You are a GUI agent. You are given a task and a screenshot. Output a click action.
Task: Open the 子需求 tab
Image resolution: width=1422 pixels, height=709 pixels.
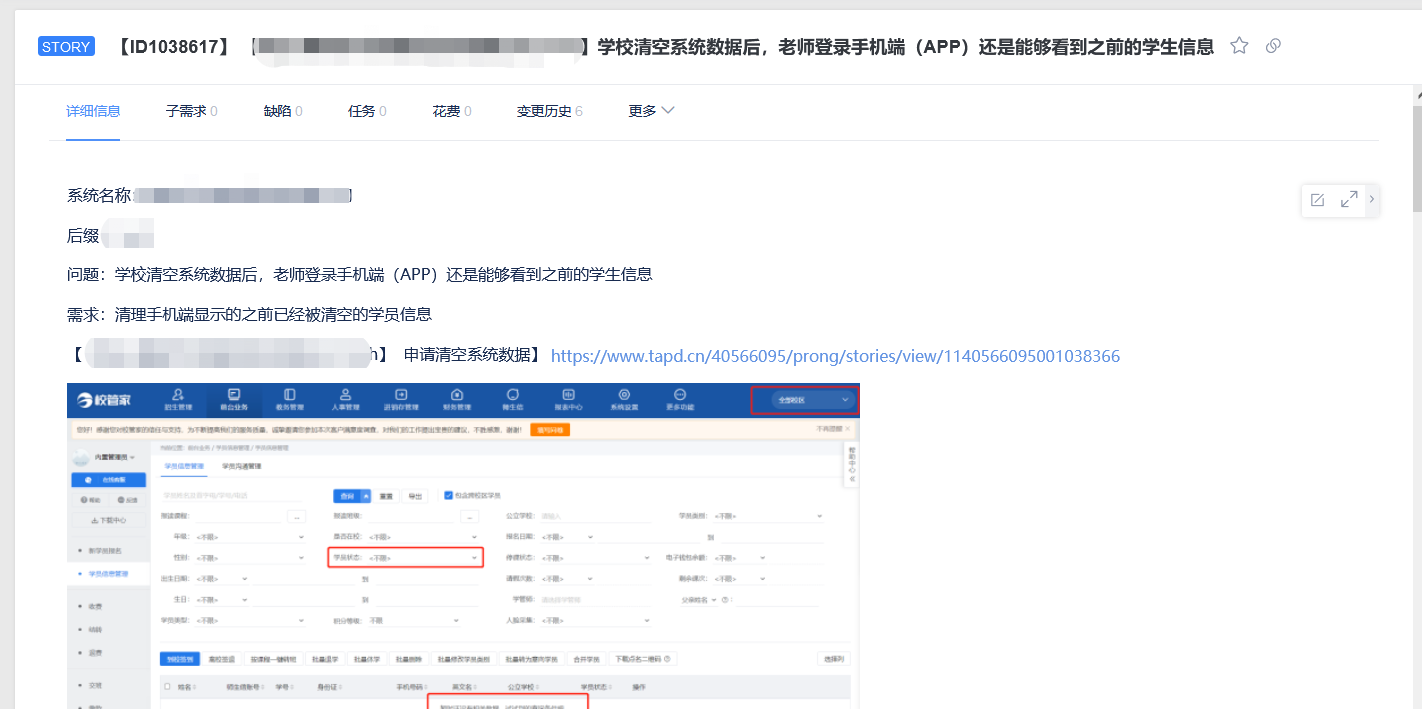192,111
